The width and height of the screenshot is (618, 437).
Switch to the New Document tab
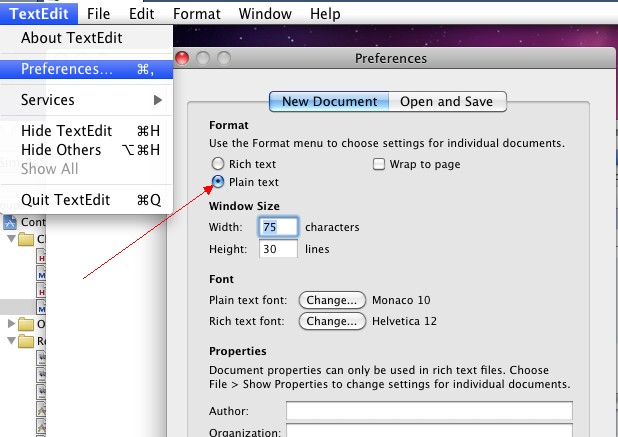tap(329, 102)
